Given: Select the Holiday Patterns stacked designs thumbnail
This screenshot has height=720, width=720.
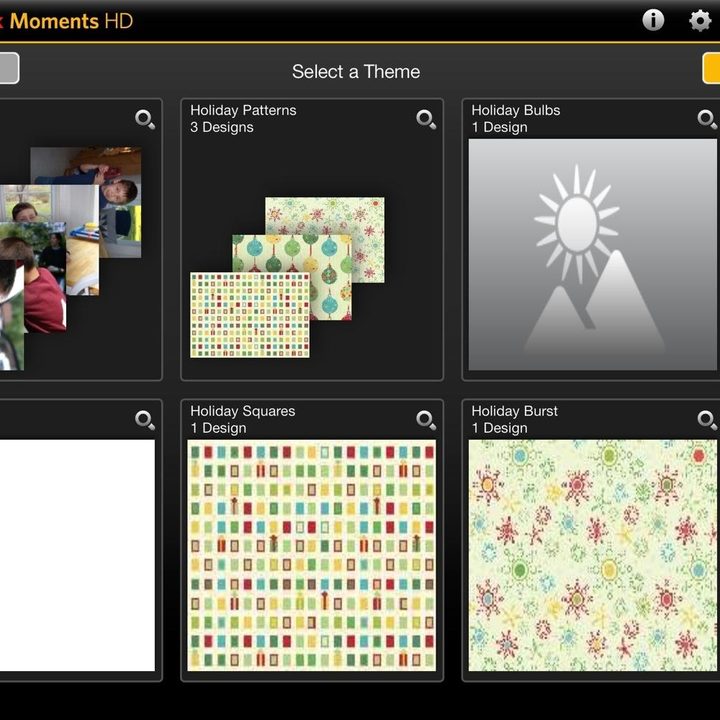Looking at the screenshot, I should click(287, 277).
